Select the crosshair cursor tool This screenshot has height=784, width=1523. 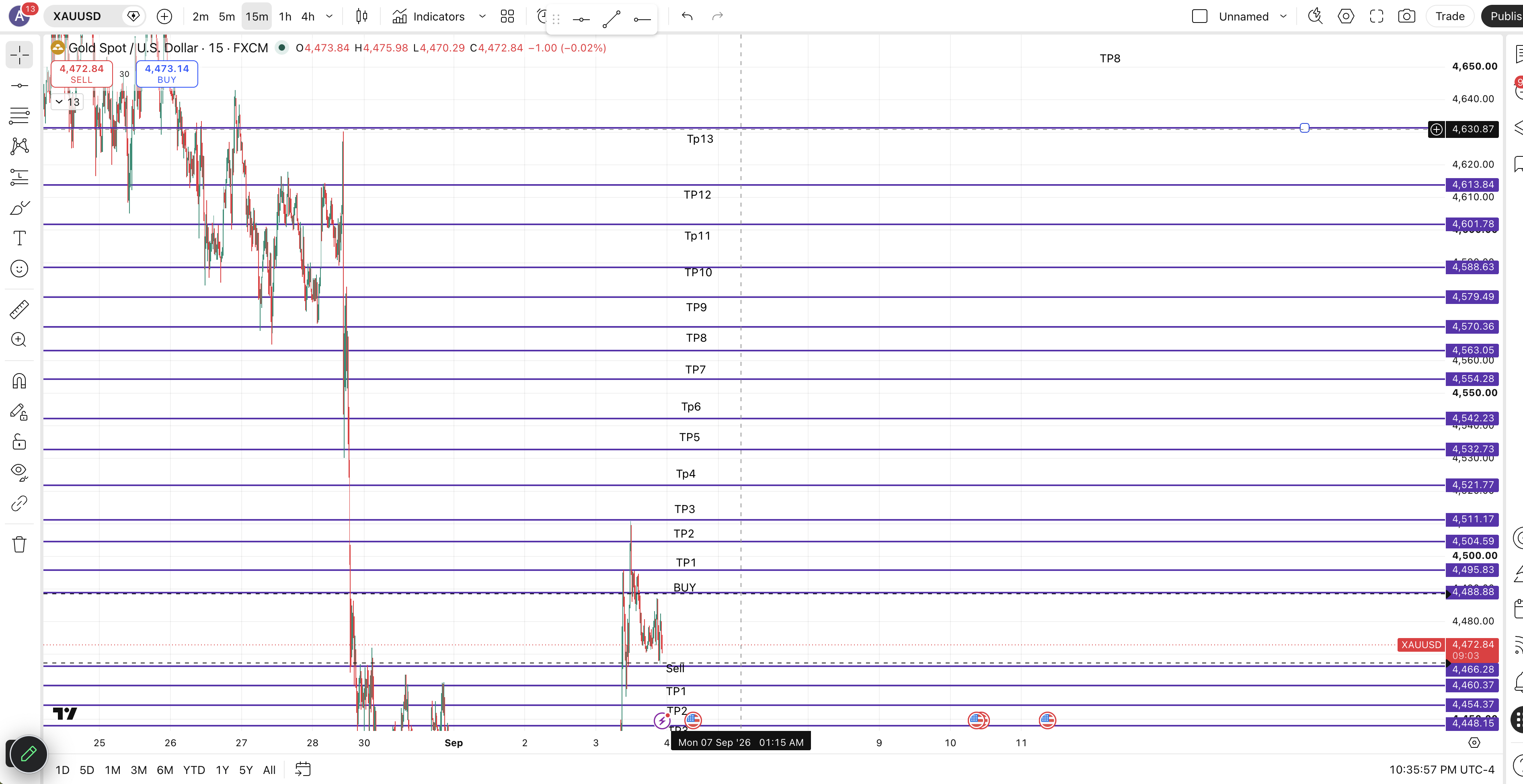point(19,55)
